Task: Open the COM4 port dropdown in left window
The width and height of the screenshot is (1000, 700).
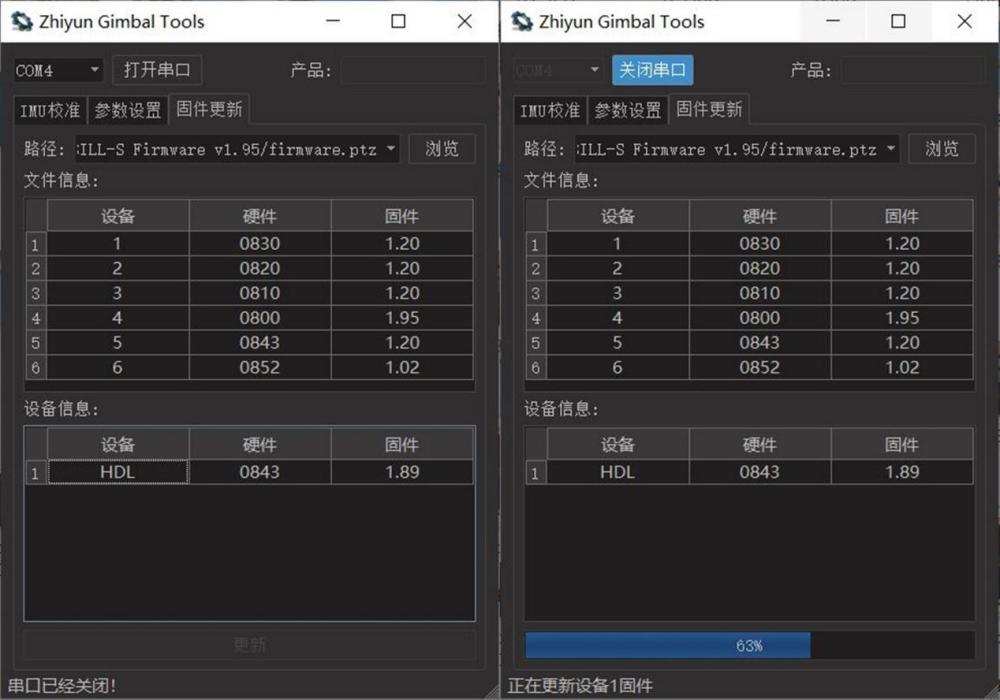Action: pos(57,70)
